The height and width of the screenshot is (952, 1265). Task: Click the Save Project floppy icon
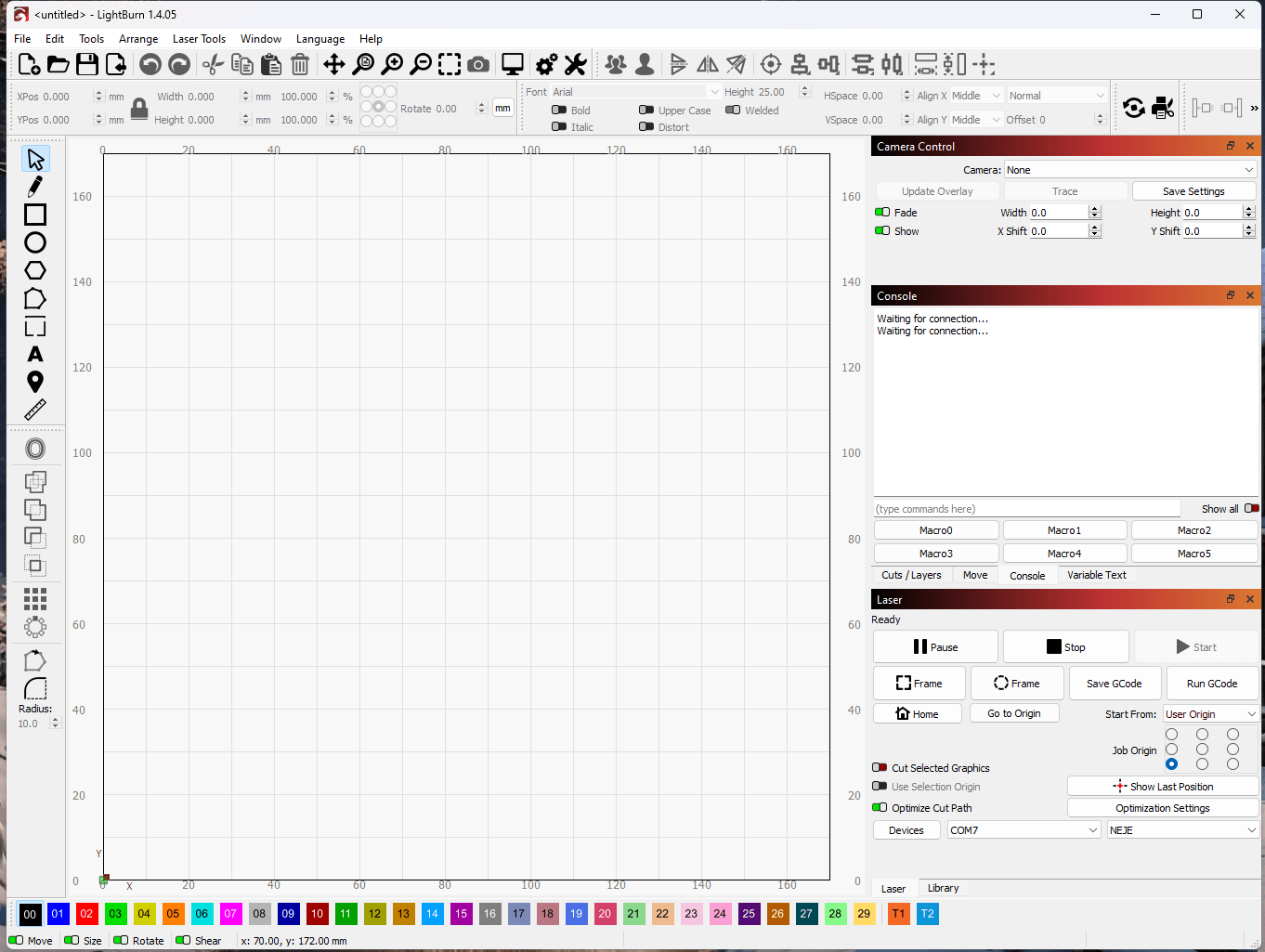click(87, 64)
